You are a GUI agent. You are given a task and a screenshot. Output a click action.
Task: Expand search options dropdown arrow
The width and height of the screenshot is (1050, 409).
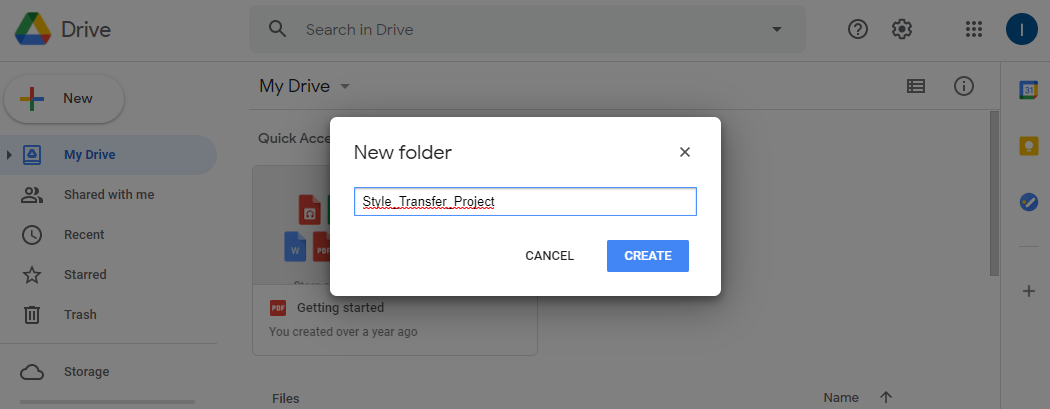[x=777, y=29]
